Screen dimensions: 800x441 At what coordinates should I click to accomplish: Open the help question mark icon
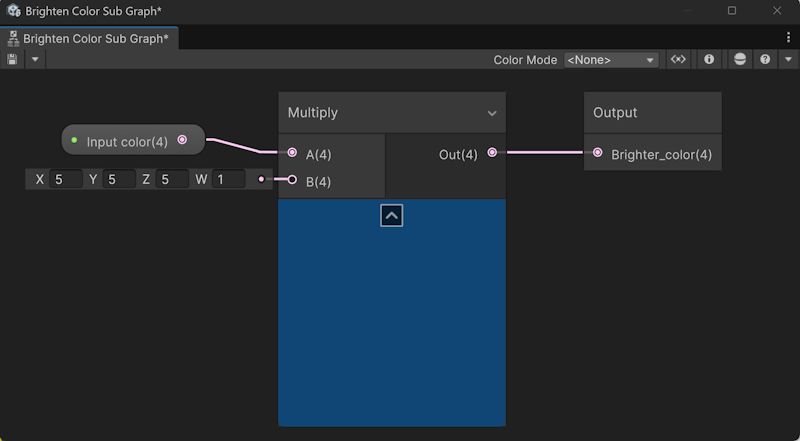tap(765, 60)
